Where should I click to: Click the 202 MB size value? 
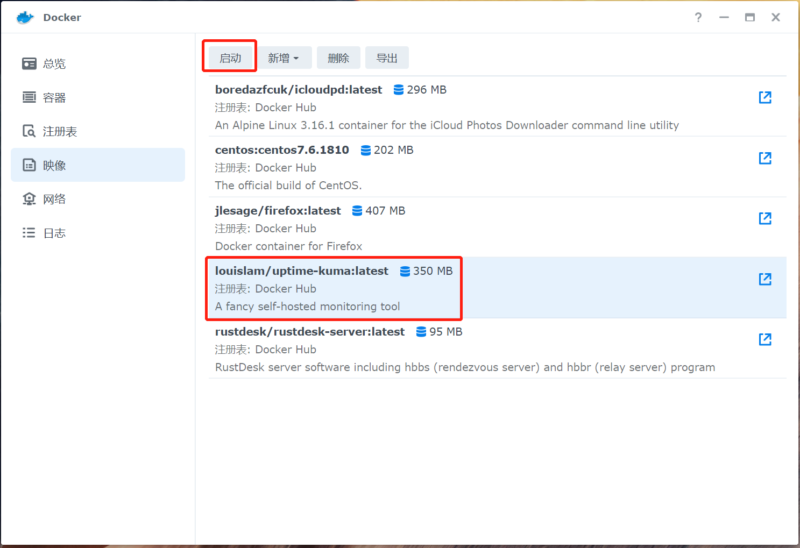393,150
